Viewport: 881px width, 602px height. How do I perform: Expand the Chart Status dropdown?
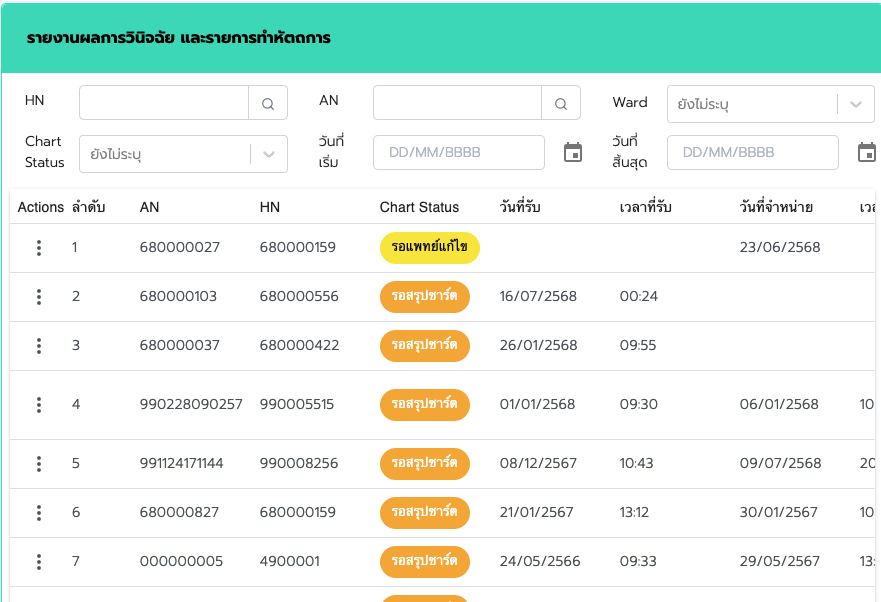point(268,154)
